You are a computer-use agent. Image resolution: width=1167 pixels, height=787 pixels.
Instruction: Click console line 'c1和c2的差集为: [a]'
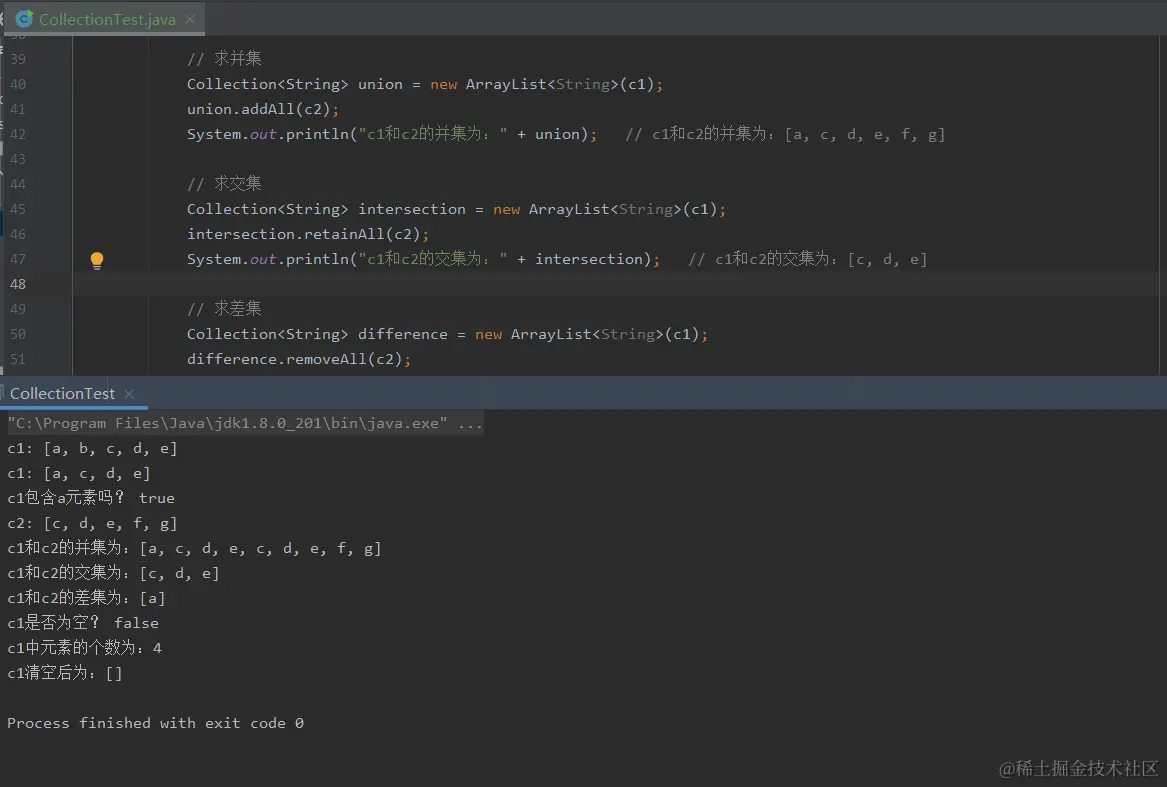click(86, 598)
